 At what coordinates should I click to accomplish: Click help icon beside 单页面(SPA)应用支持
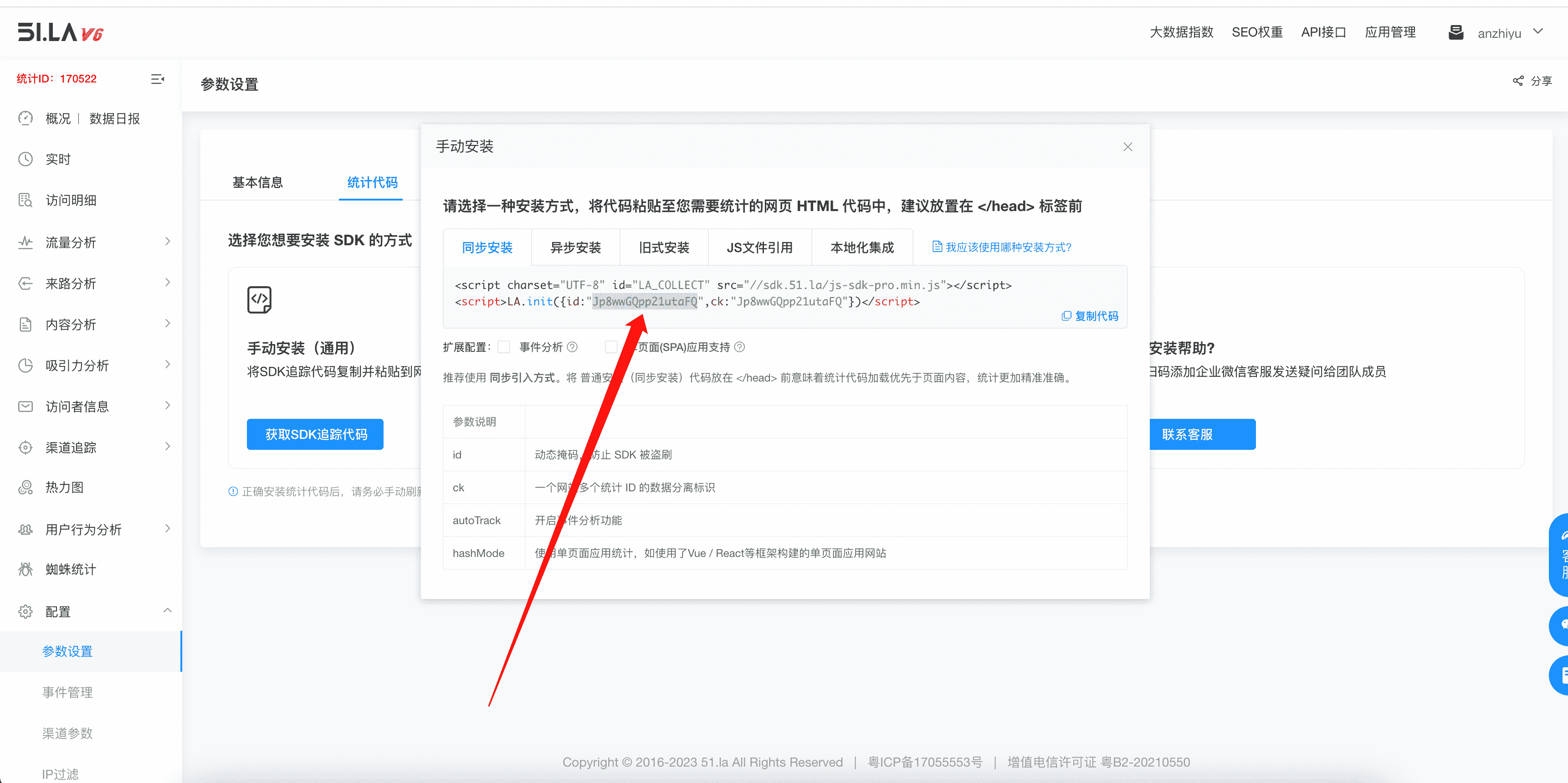tap(739, 347)
